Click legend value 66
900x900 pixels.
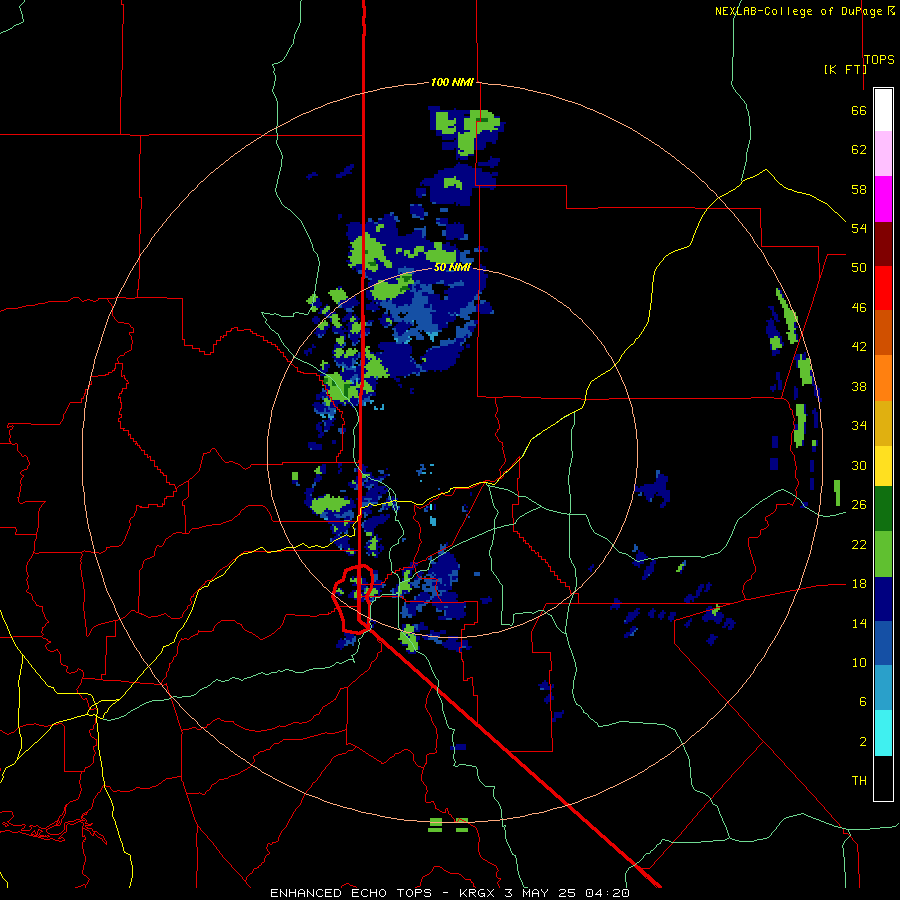point(859,111)
